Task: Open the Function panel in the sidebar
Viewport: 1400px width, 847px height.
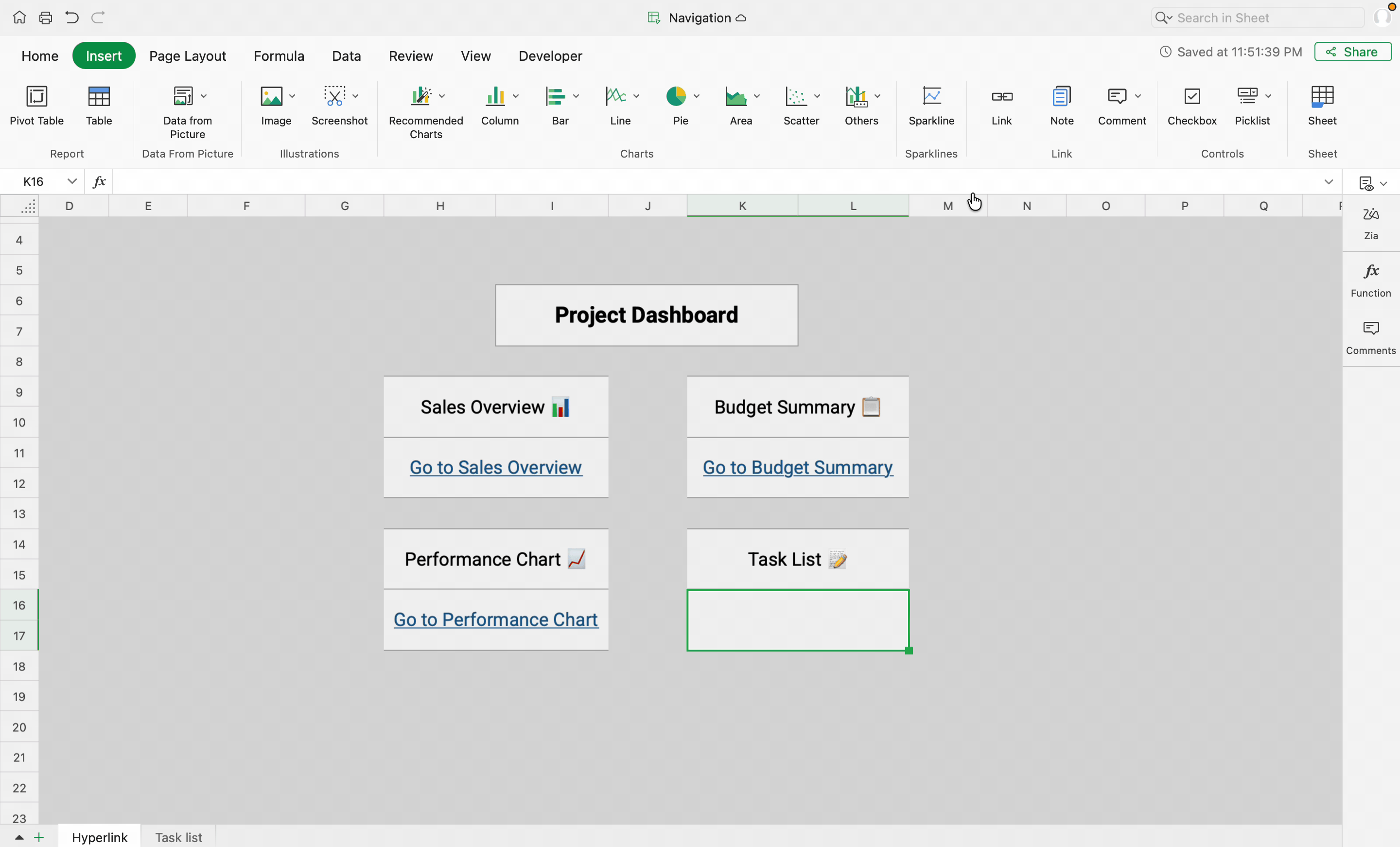Action: pyautogui.click(x=1370, y=280)
